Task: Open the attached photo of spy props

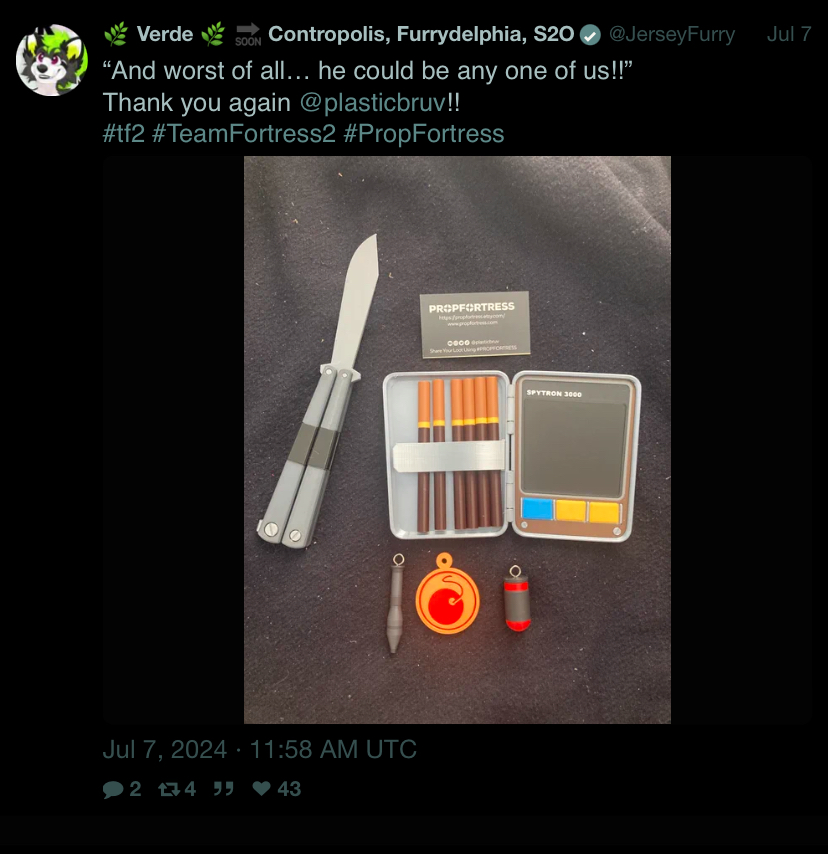Action: point(457,440)
